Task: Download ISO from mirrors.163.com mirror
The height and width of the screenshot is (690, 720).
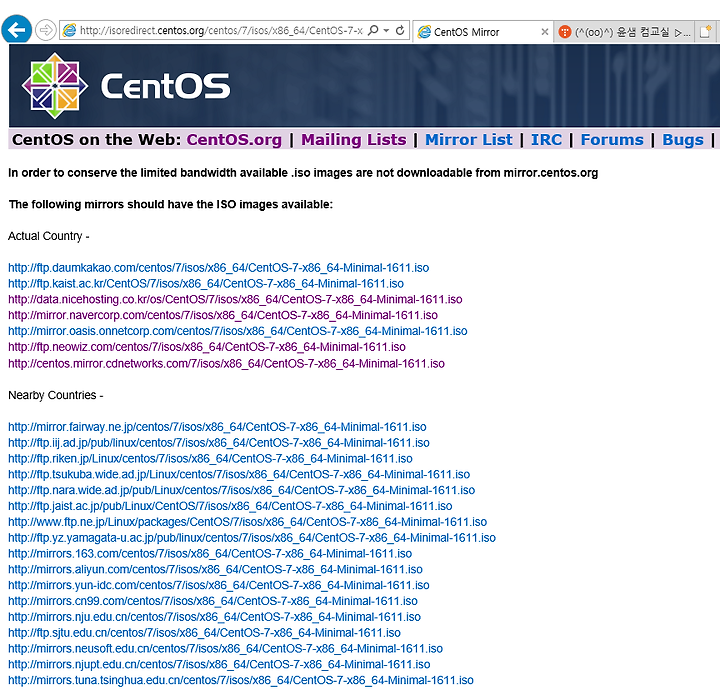Action: pos(210,554)
